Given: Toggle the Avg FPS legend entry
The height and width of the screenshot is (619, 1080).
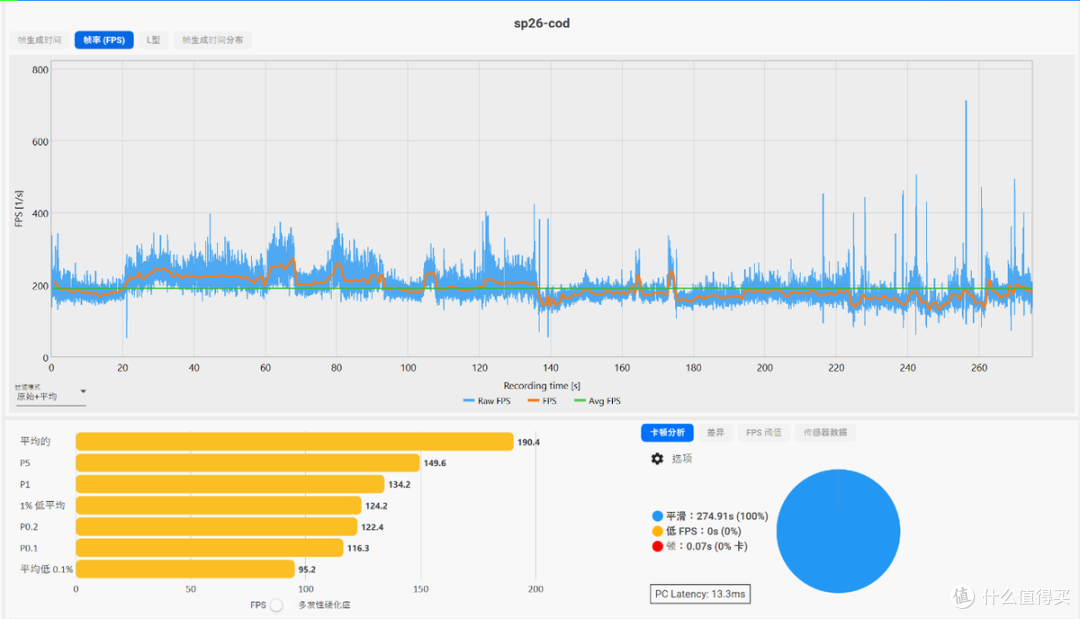Looking at the screenshot, I should coord(597,401).
